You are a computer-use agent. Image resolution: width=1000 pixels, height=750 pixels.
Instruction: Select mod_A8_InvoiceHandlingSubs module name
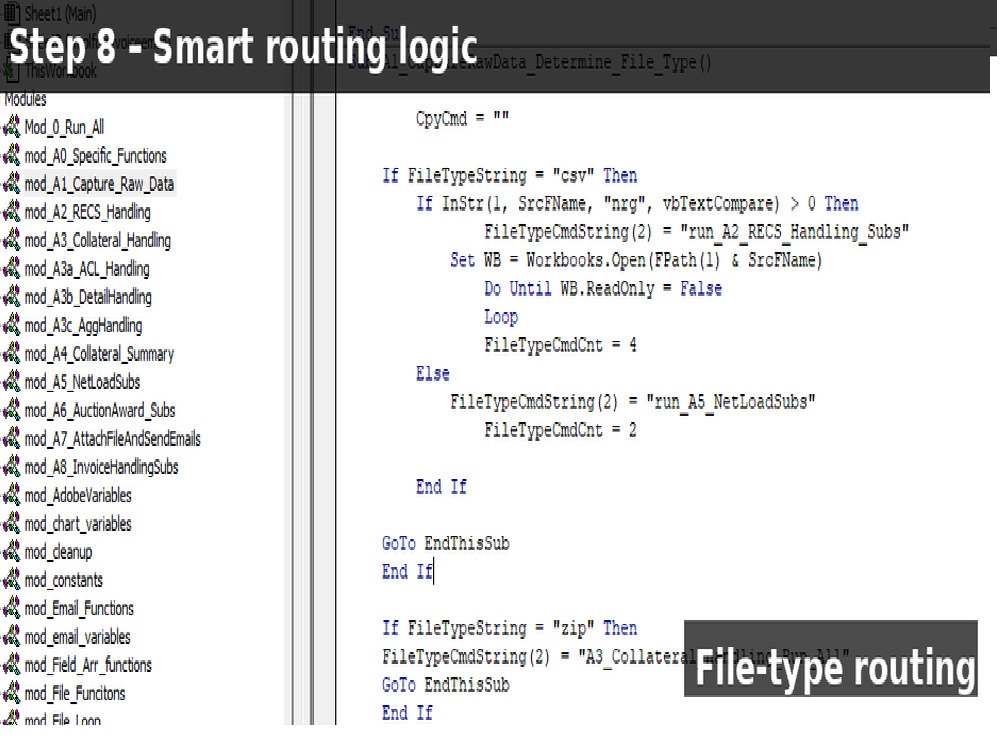[101, 467]
